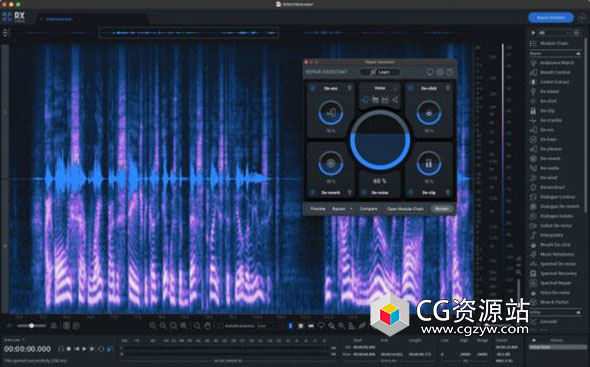
Task: Select the lasso selection tool
Action: [321, 326]
